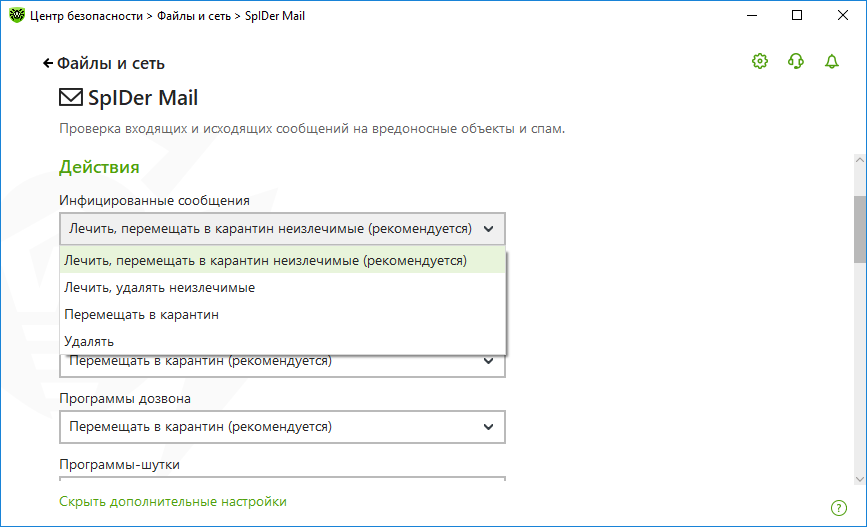Screen dimensions: 867x527
Task: Open support via the headset icon
Action: pyautogui.click(x=796, y=61)
